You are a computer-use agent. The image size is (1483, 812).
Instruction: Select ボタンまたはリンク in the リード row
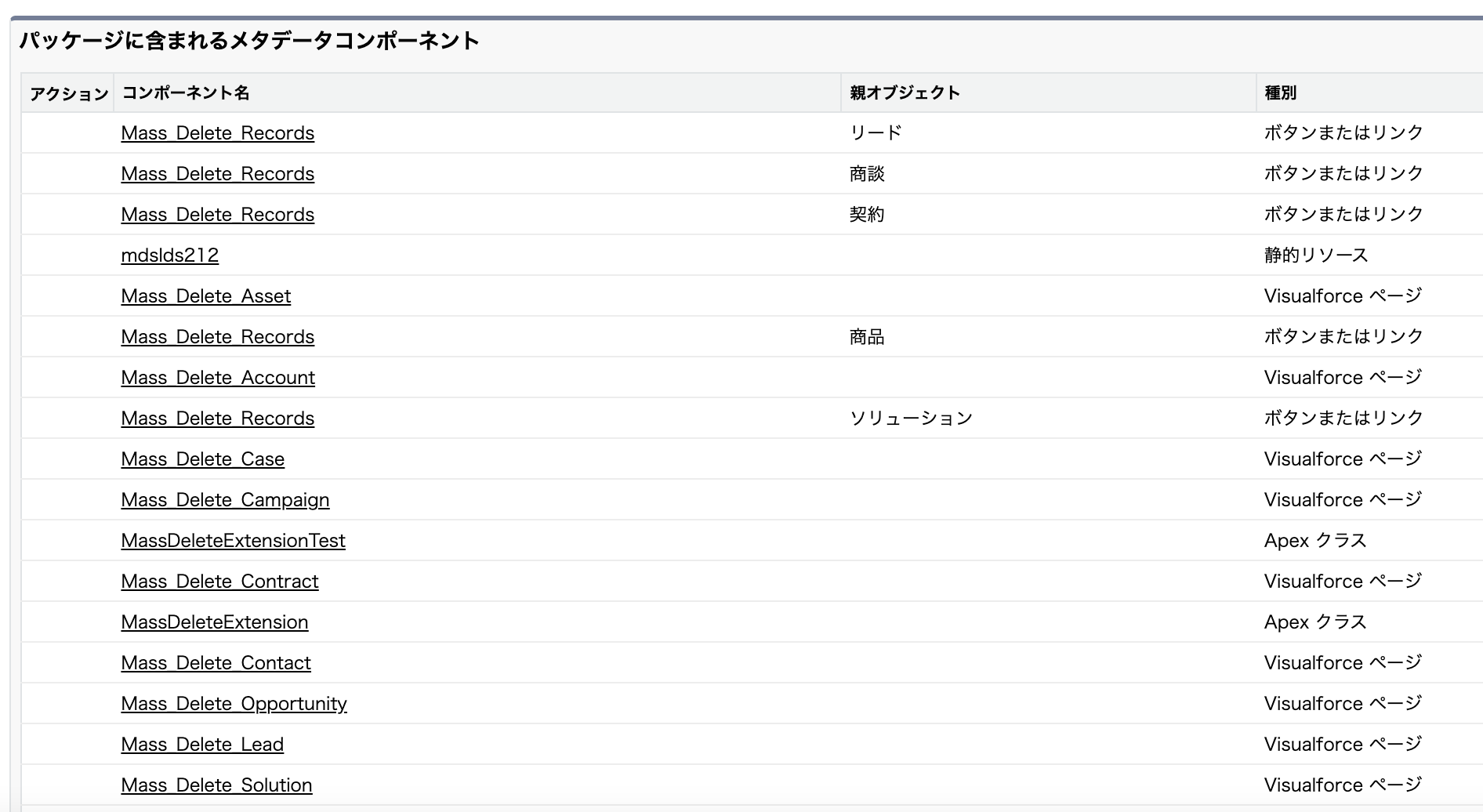(1343, 132)
